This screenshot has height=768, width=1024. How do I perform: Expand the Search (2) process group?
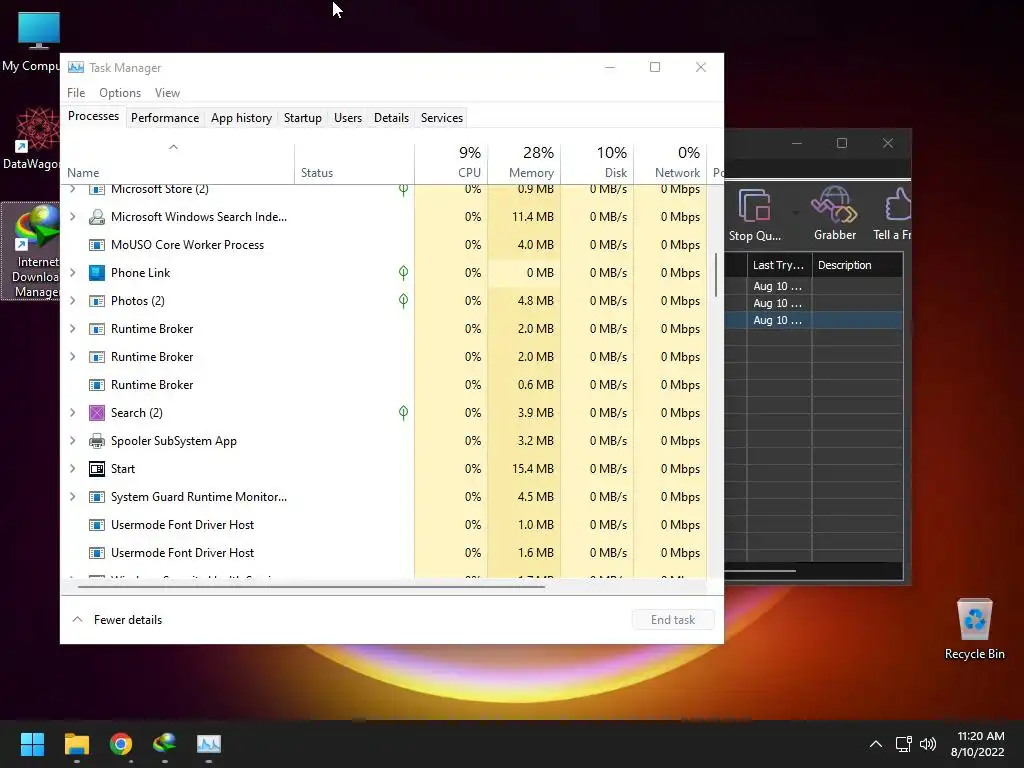(x=72, y=413)
